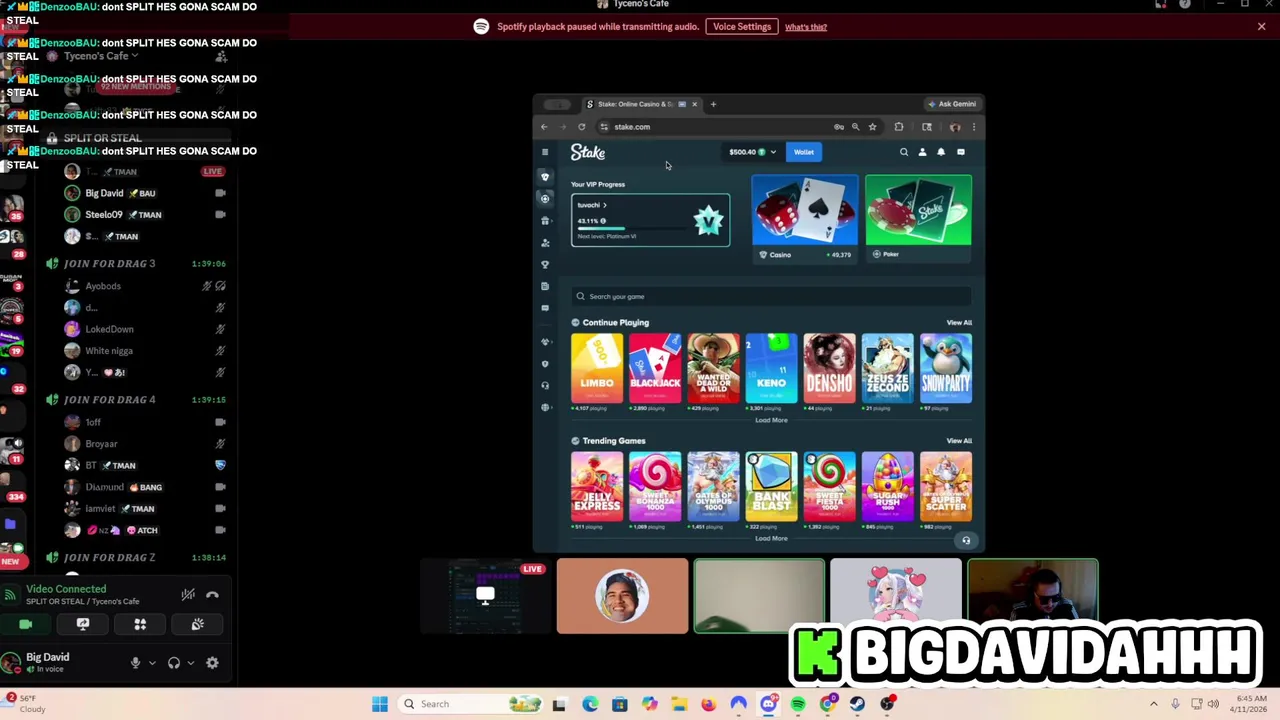Open Steam from the taskbar

tap(857, 704)
